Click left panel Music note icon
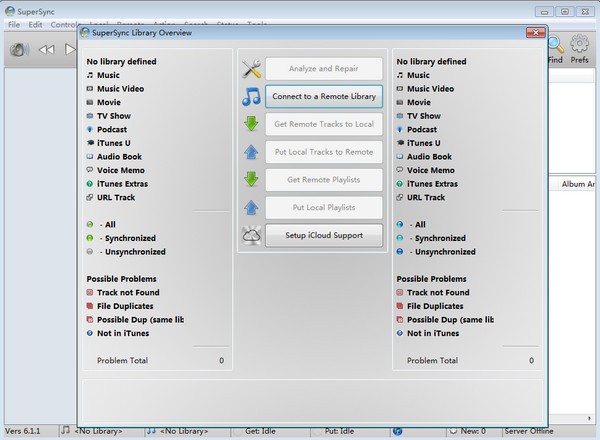This screenshot has width=600, height=440. pos(90,75)
